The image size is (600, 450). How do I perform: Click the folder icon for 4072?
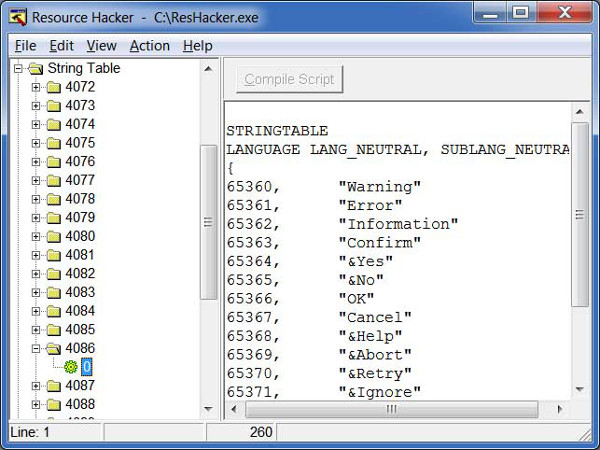[53, 87]
